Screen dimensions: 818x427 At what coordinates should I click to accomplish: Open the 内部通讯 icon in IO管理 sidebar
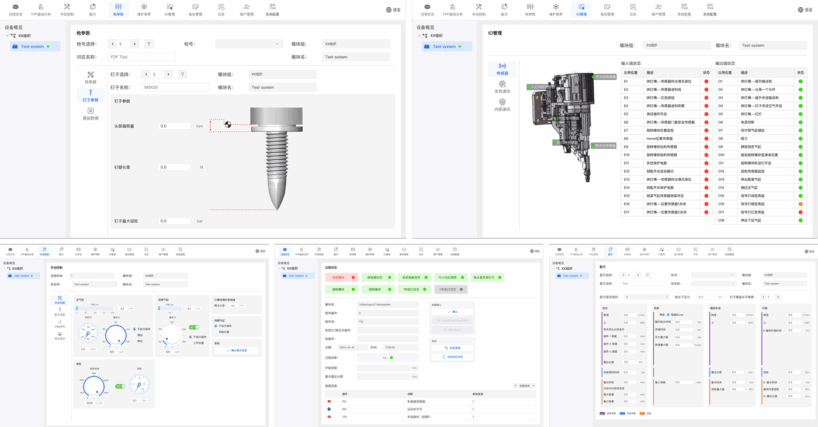pos(502,104)
